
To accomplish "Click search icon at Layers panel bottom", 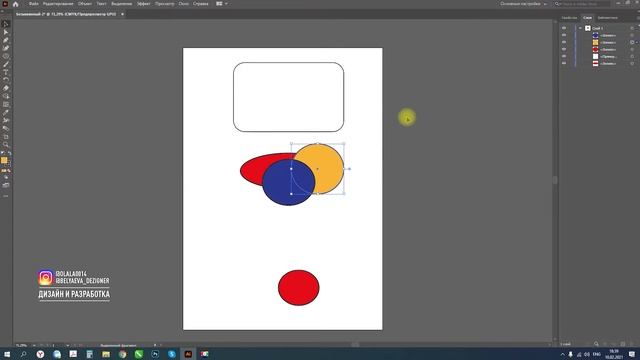I will tap(596, 344).
